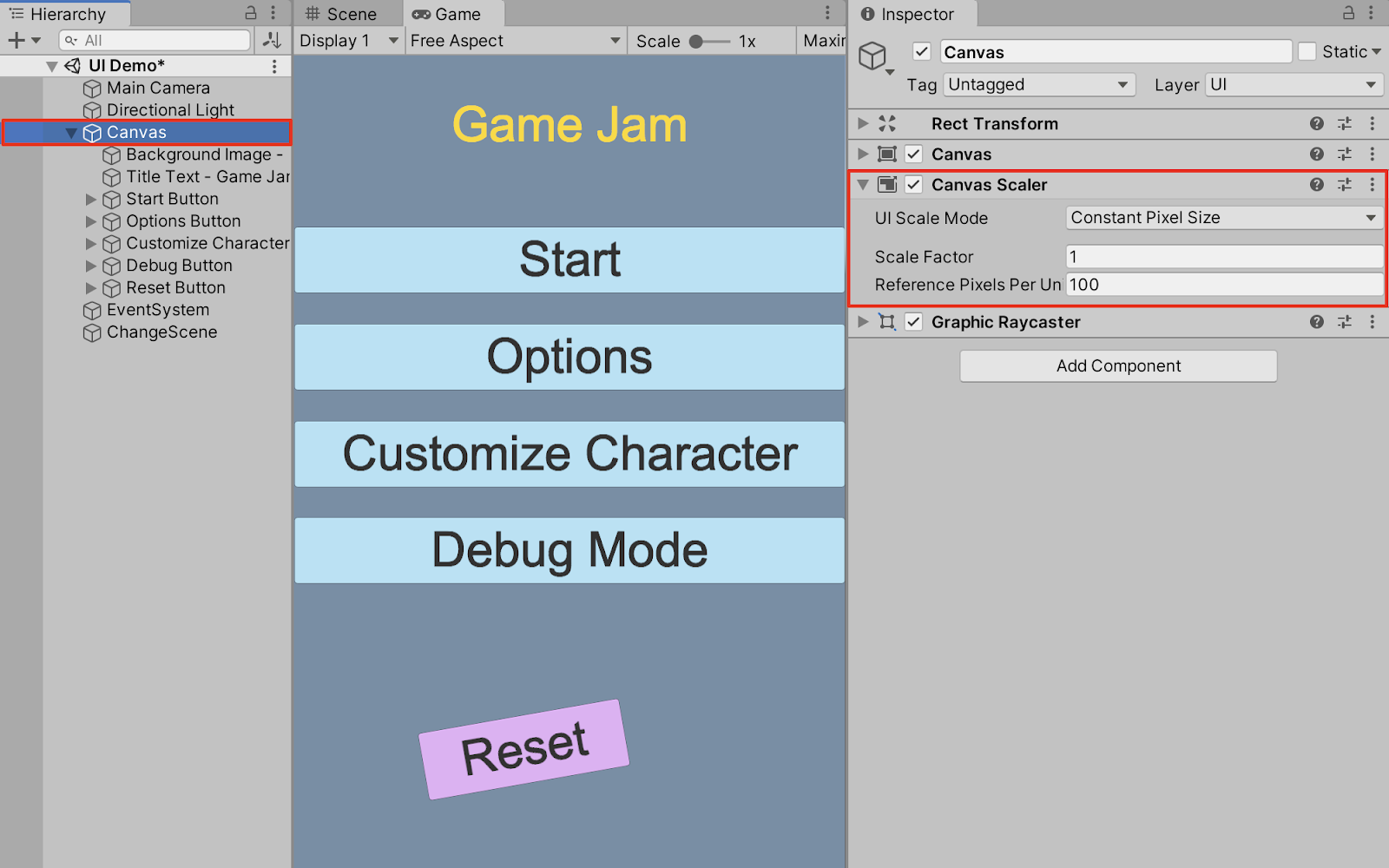Viewport: 1389px width, 868px height.
Task: Open the UI Scale Mode dropdown
Action: coord(1224,218)
